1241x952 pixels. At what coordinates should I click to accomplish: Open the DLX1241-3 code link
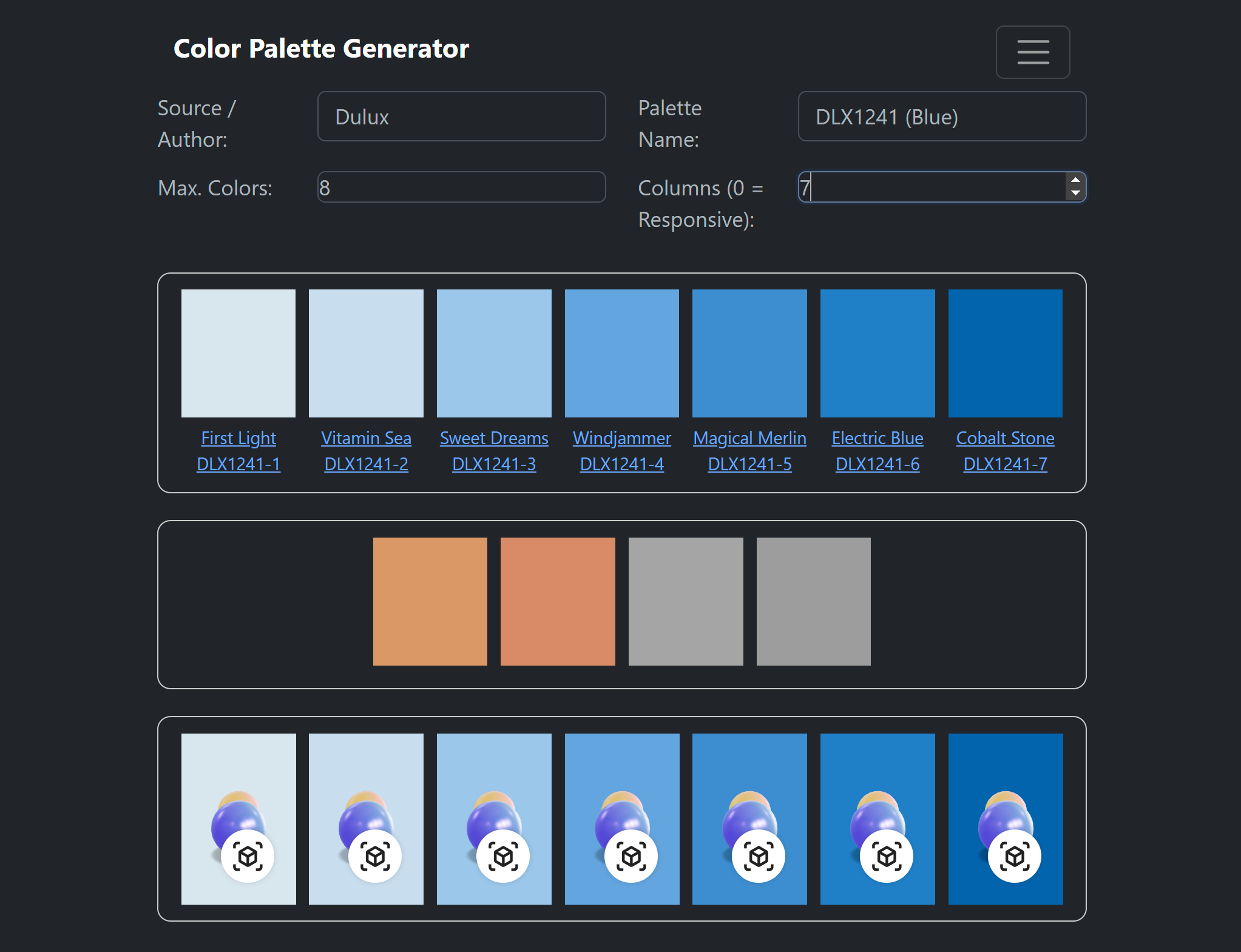tap(494, 464)
